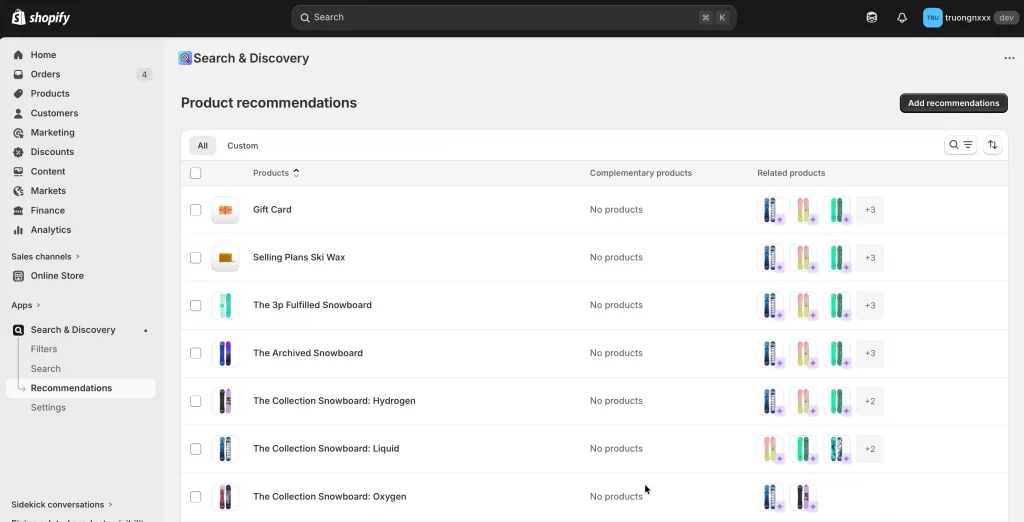Show +3 more related products for Gift Card

pos(870,210)
